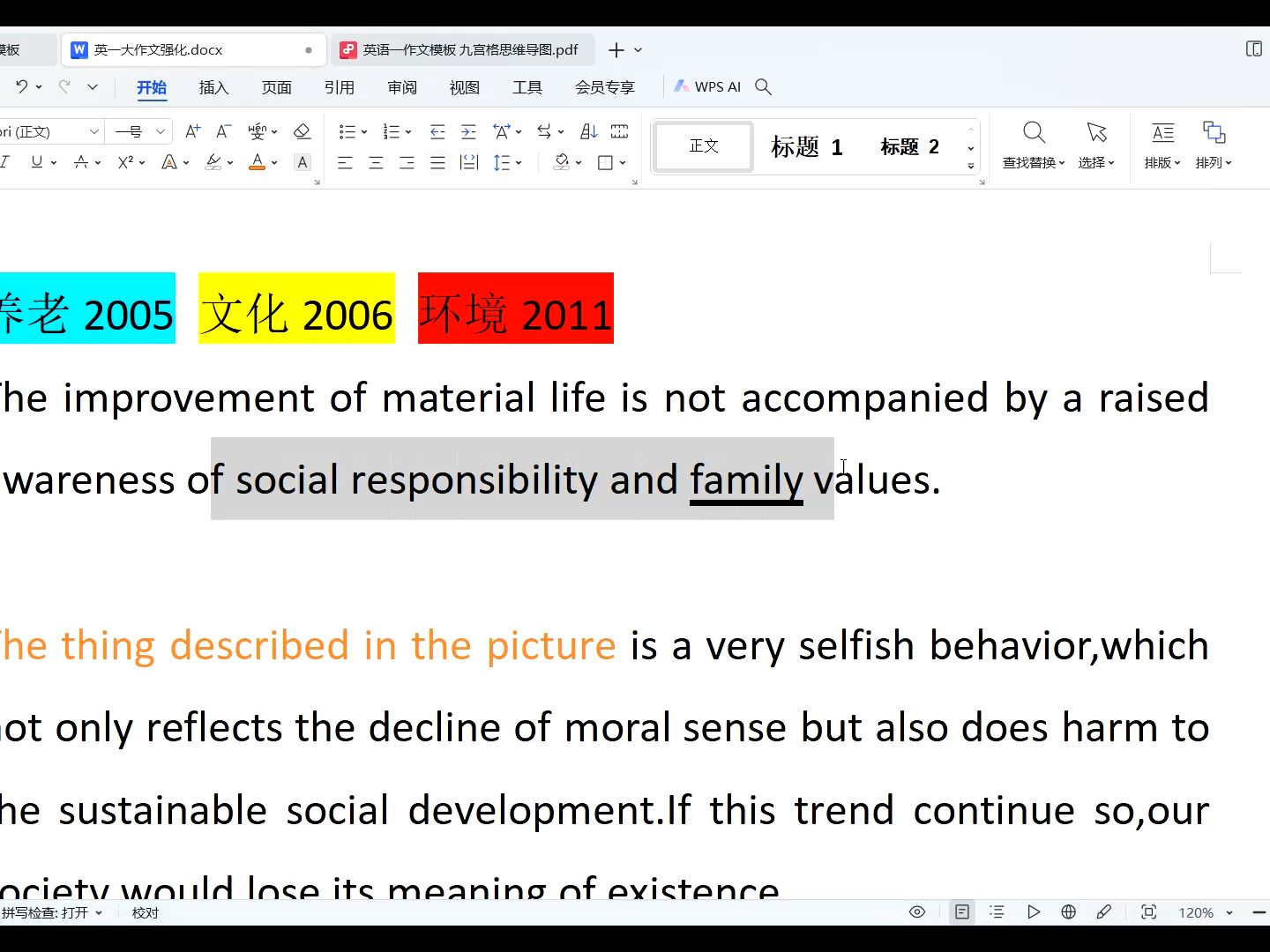1270x952 pixels.
Task: Center align the text
Action: click(376, 162)
